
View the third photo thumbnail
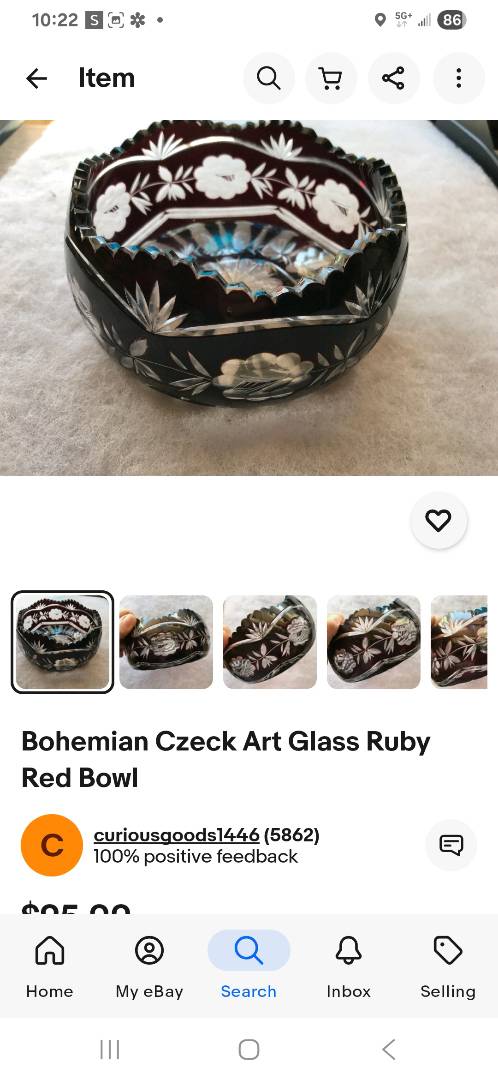click(270, 642)
